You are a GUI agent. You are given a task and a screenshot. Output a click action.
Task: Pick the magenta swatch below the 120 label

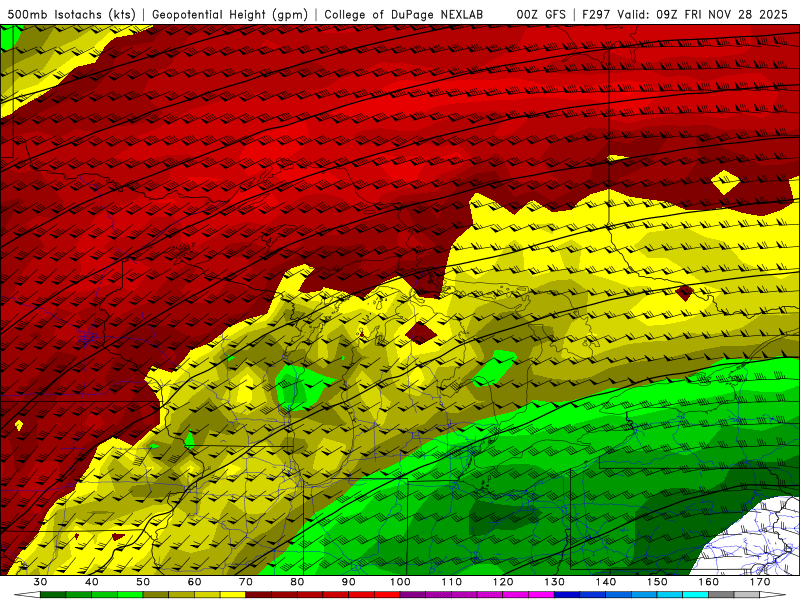516,595
